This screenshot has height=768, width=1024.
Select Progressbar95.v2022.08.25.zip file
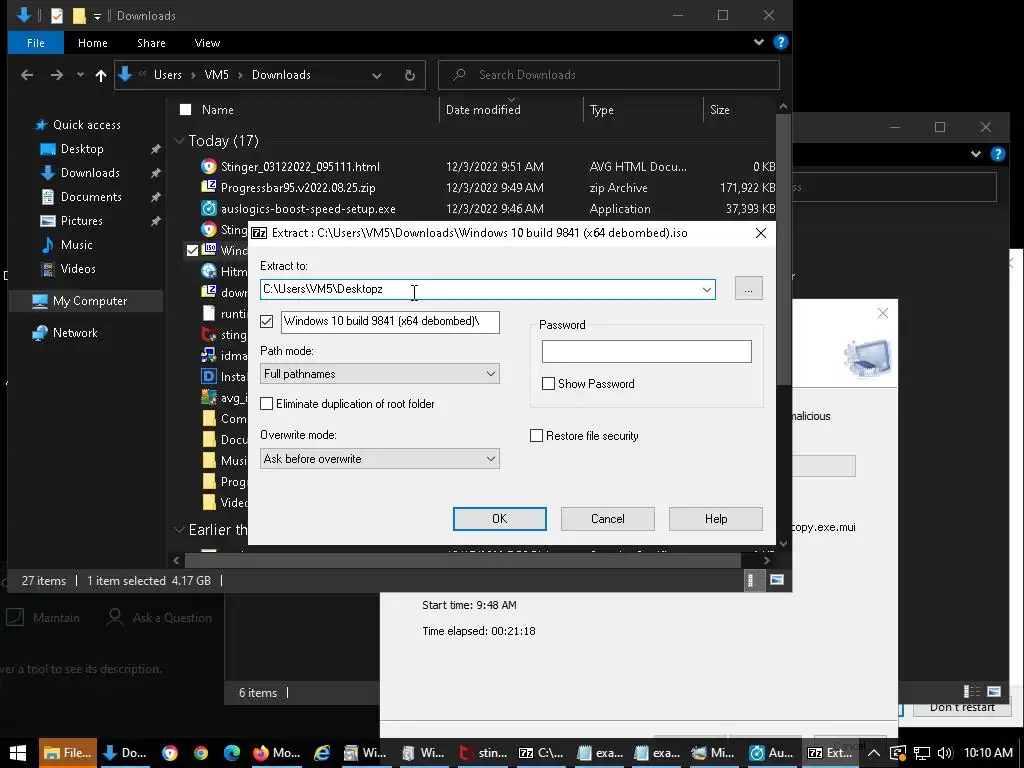point(298,188)
